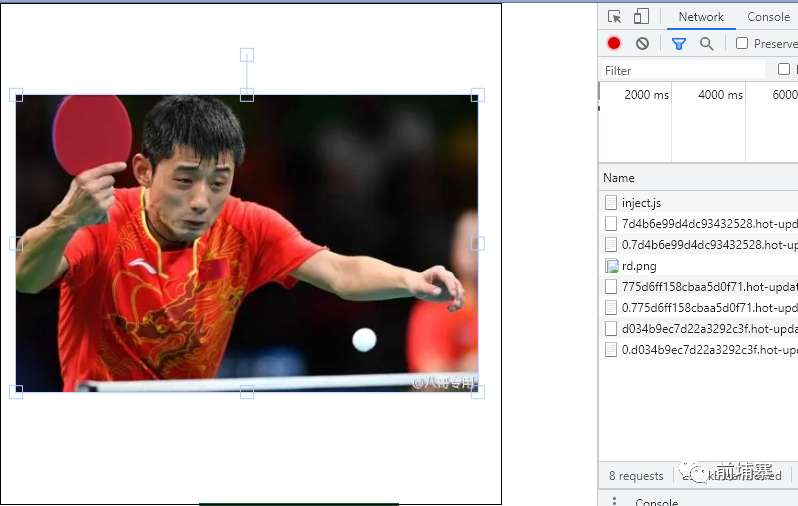Viewport: 798px width, 506px height.
Task: Click the middle-left image resize handle
Action: point(16,243)
